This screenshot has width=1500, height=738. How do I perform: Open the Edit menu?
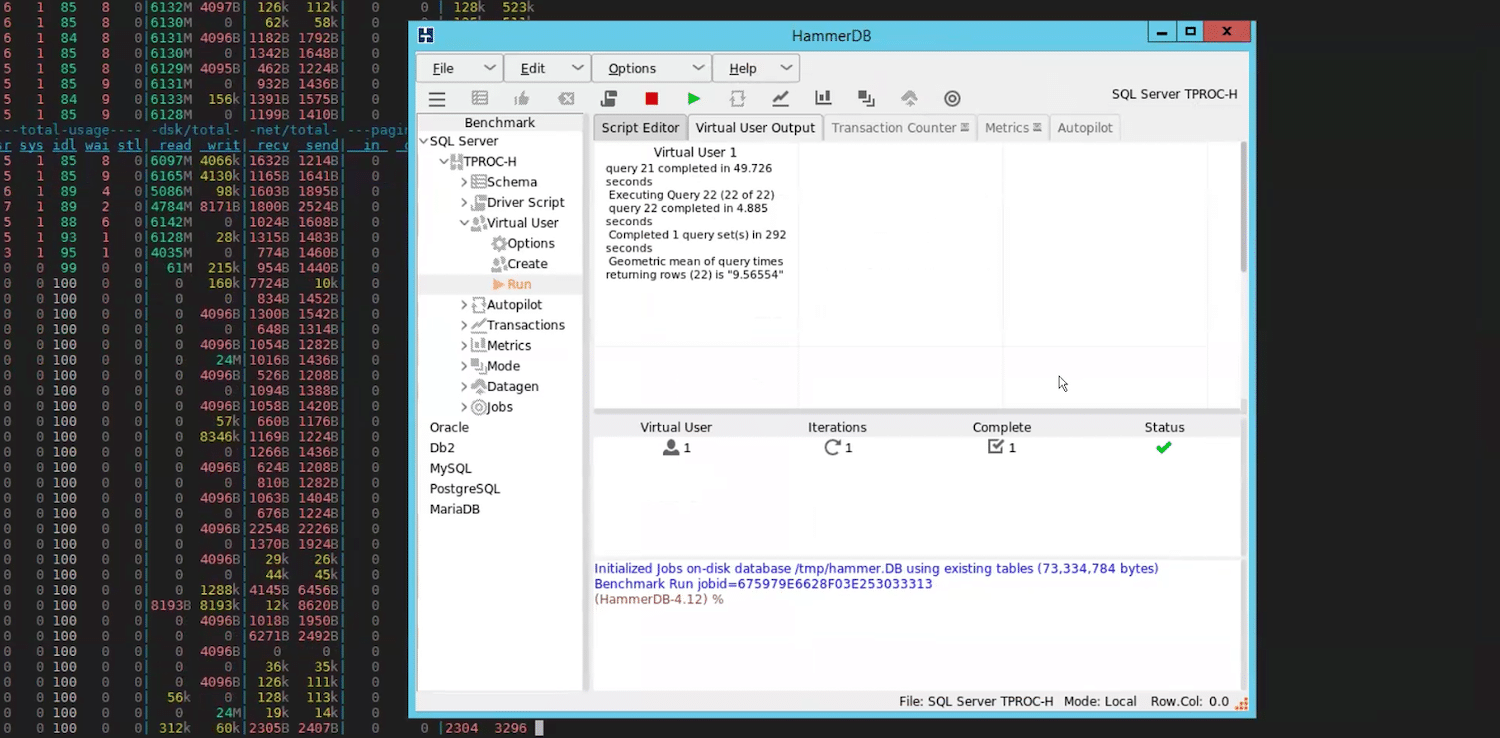547,68
